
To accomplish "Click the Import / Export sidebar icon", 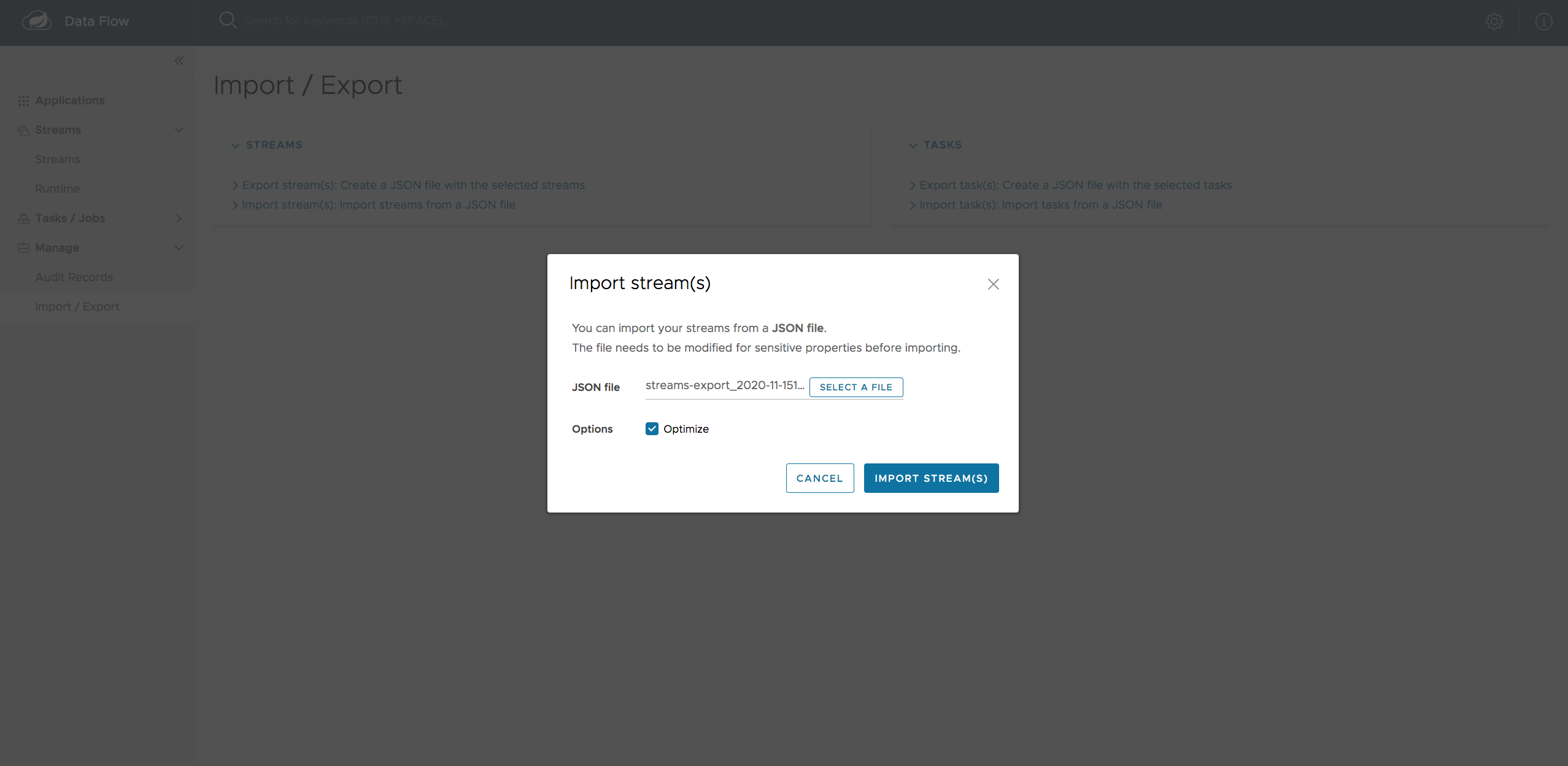I will pyautogui.click(x=77, y=306).
